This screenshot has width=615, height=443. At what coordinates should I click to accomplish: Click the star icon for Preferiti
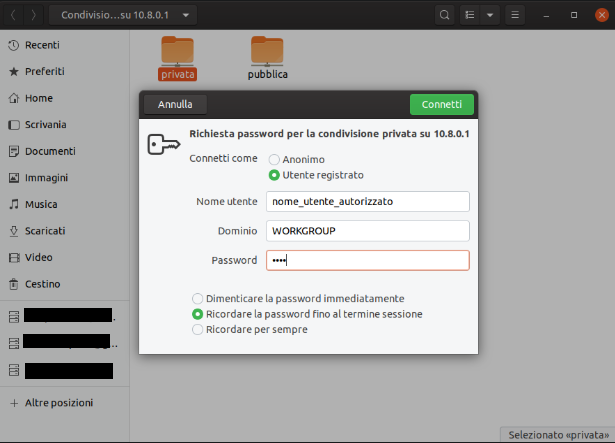tap(14, 71)
